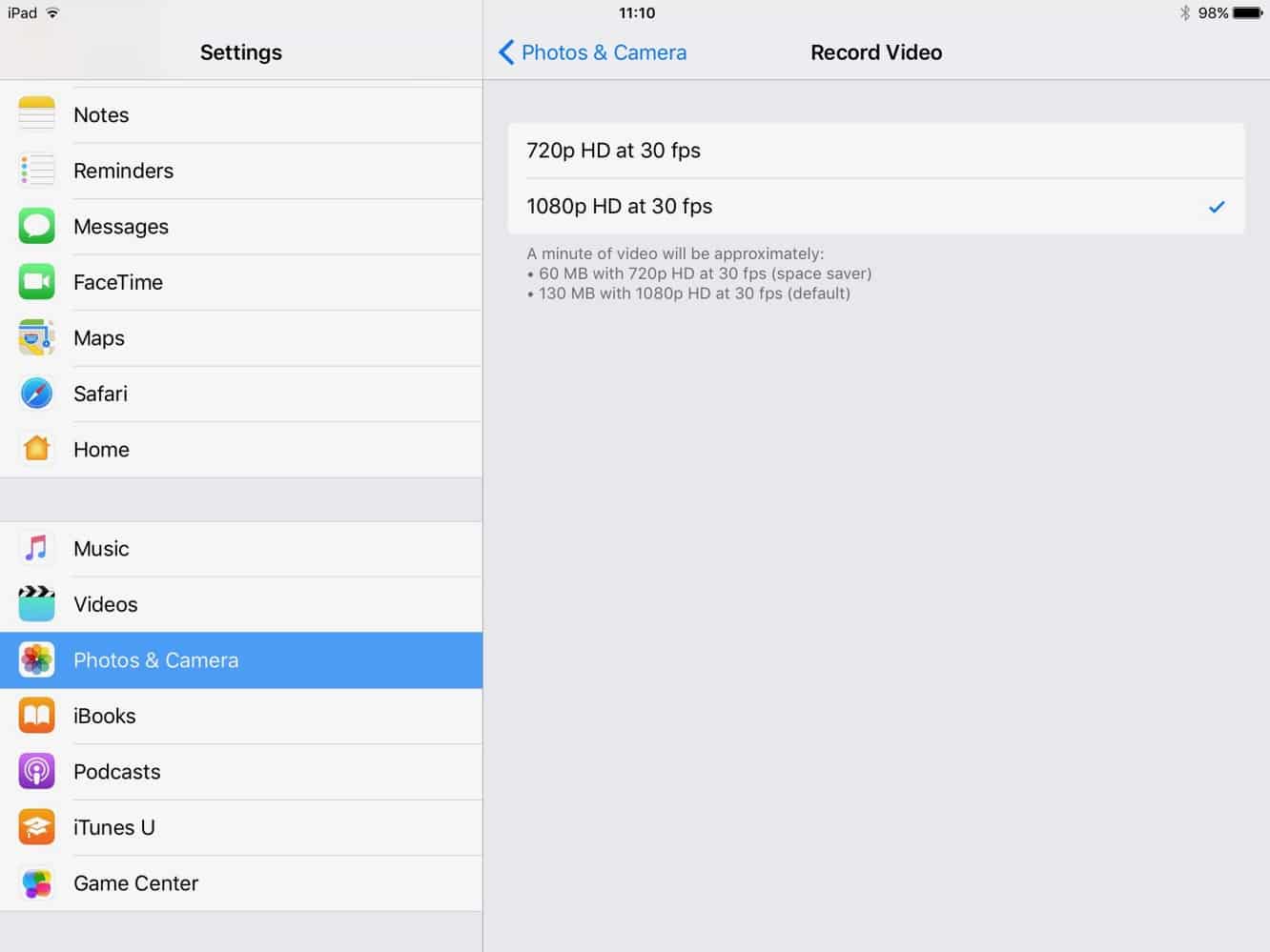Open Maps settings row
This screenshot has height=952, width=1270.
coord(241,337)
